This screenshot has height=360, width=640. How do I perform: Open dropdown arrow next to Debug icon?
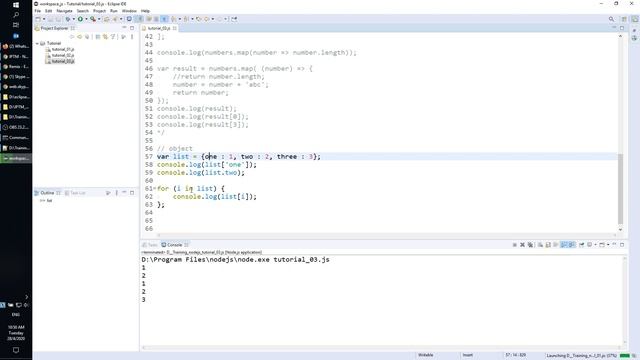pyautogui.click(x=73, y=19)
